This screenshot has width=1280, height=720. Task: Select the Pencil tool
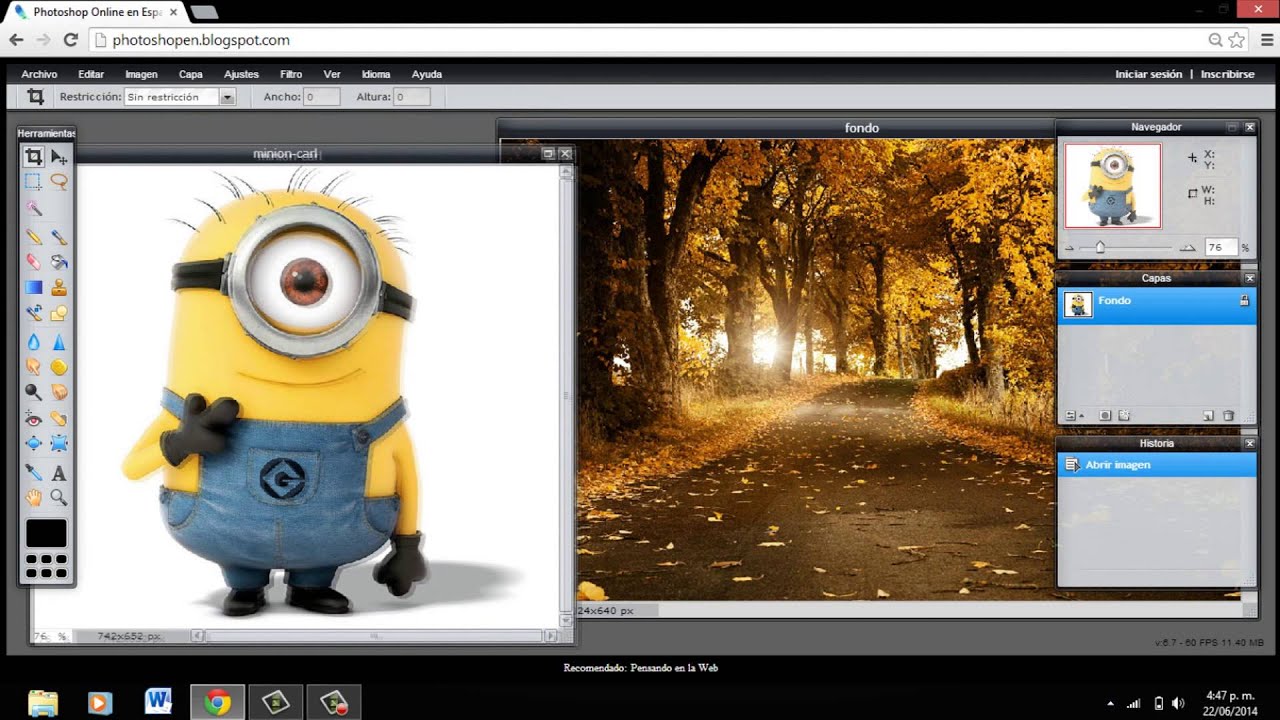(x=33, y=237)
